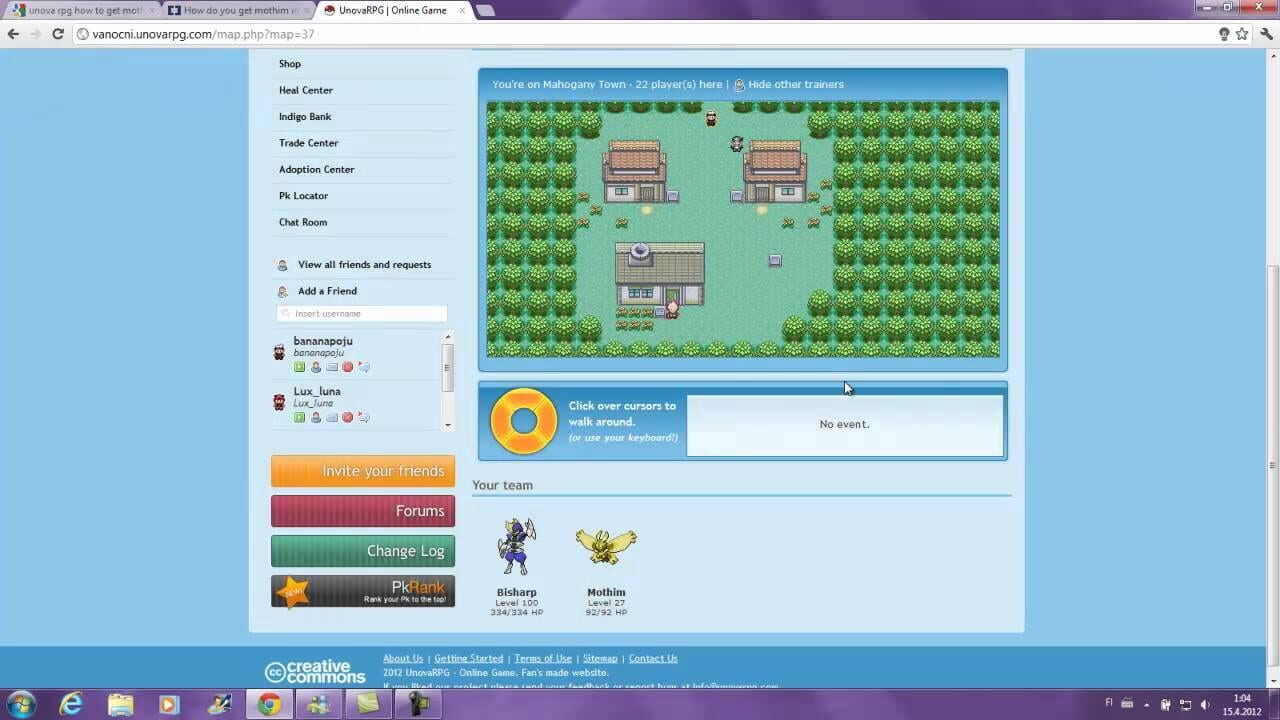Image resolution: width=1280 pixels, height=720 pixels.
Task: Click green battle icon under bananapoju
Action: [299, 367]
